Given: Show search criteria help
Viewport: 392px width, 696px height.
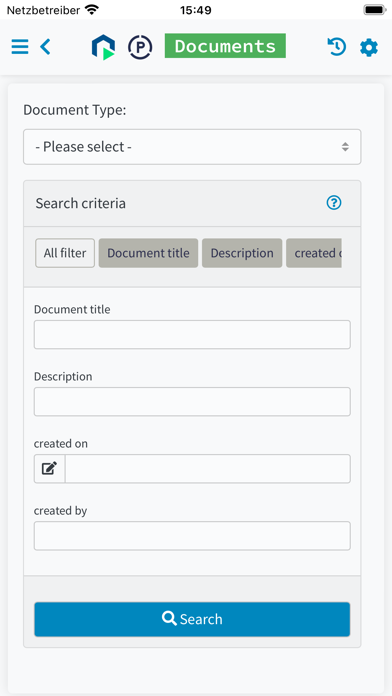Looking at the screenshot, I should 334,203.
